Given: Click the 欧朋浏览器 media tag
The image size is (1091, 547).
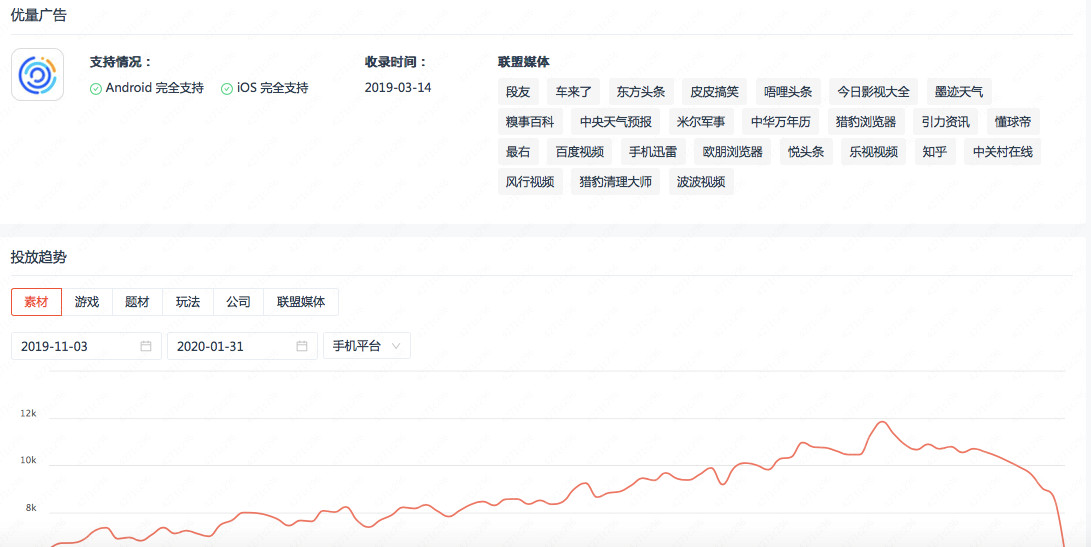Looking at the screenshot, I should (x=733, y=152).
